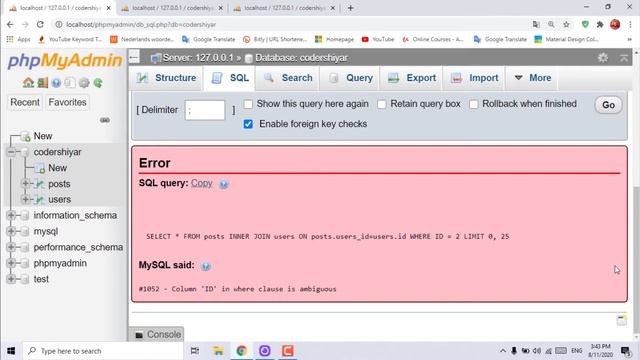Reload navigation panel green icon
This screenshot has height=360, width=640.
pos(98,83)
